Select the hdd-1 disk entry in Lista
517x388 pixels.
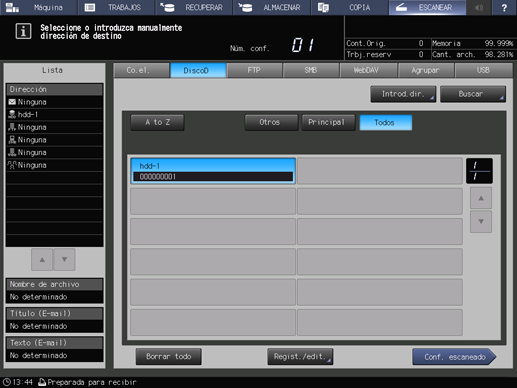(x=54, y=115)
